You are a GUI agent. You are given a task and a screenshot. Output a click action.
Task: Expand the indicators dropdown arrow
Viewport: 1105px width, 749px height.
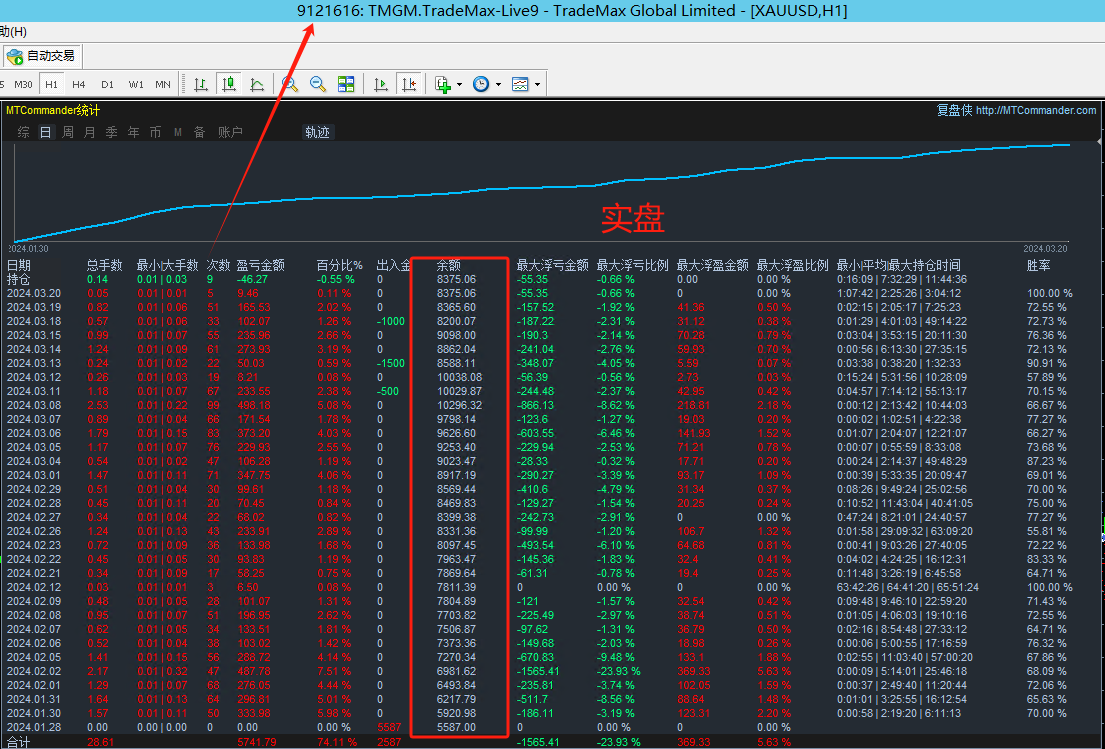pos(459,85)
